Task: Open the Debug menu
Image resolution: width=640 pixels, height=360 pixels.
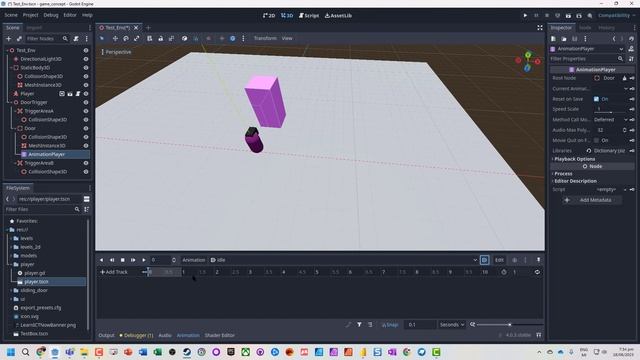Action: (51, 15)
